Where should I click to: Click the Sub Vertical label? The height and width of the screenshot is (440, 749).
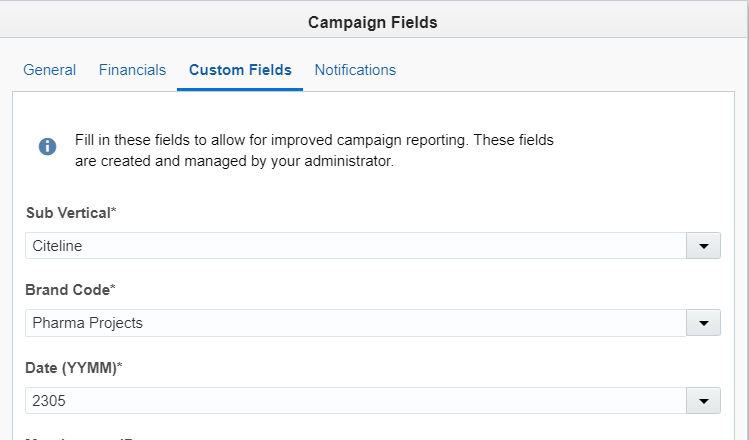pyautogui.click(x=67, y=213)
